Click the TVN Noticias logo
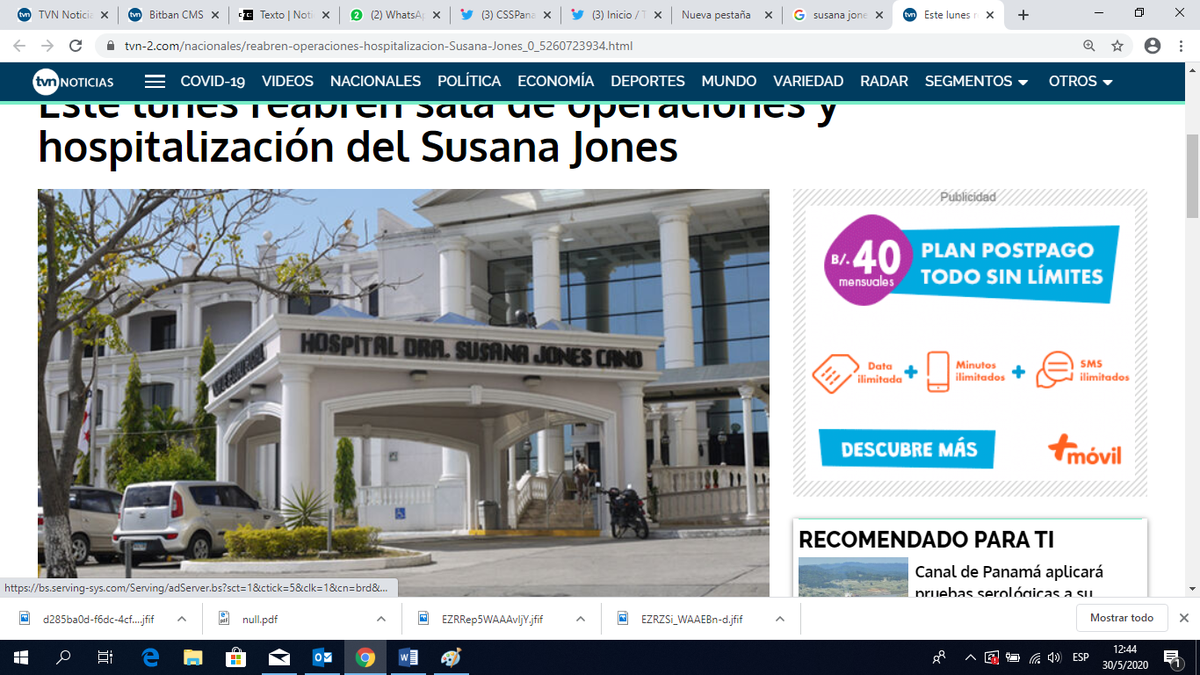1200x675 pixels. click(73, 82)
